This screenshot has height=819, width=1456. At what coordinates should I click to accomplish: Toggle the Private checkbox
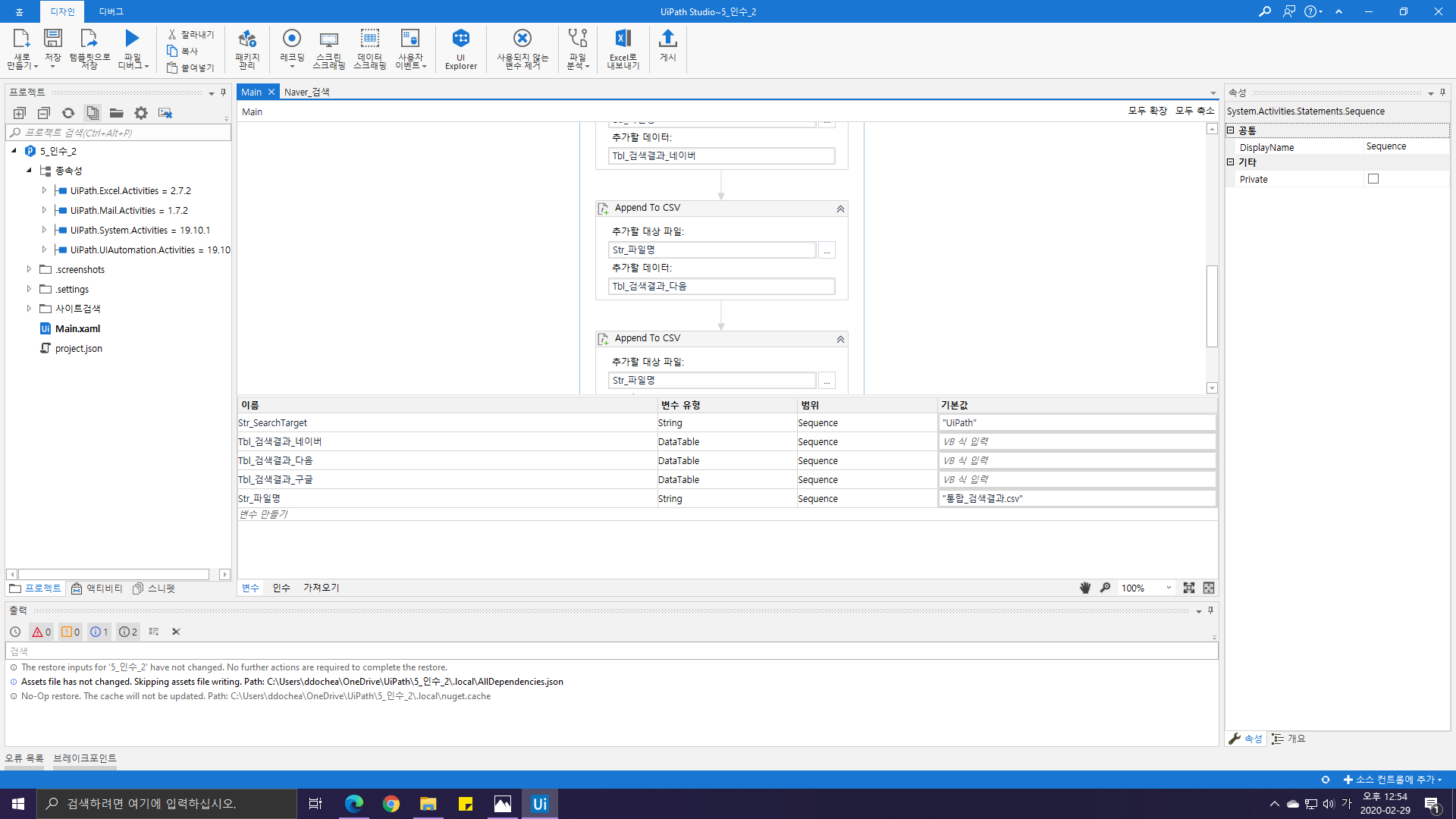pyautogui.click(x=1373, y=179)
